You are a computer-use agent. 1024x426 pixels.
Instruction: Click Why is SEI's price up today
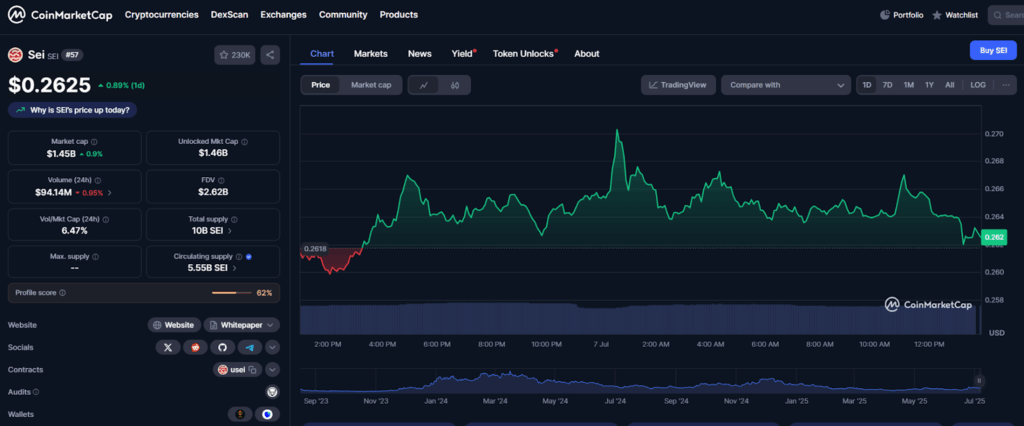pyautogui.click(x=72, y=110)
